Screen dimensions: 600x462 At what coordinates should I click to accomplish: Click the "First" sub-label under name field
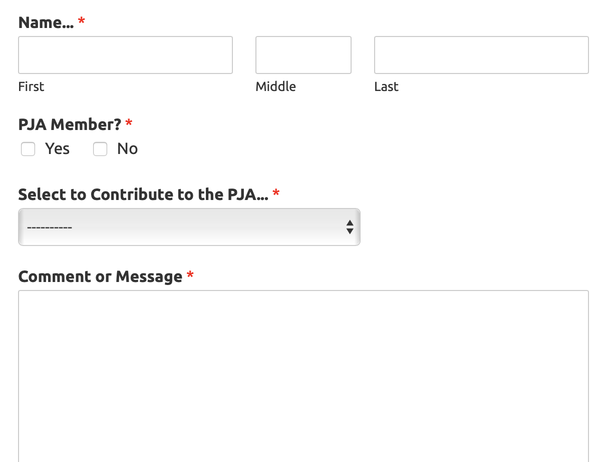click(x=31, y=87)
